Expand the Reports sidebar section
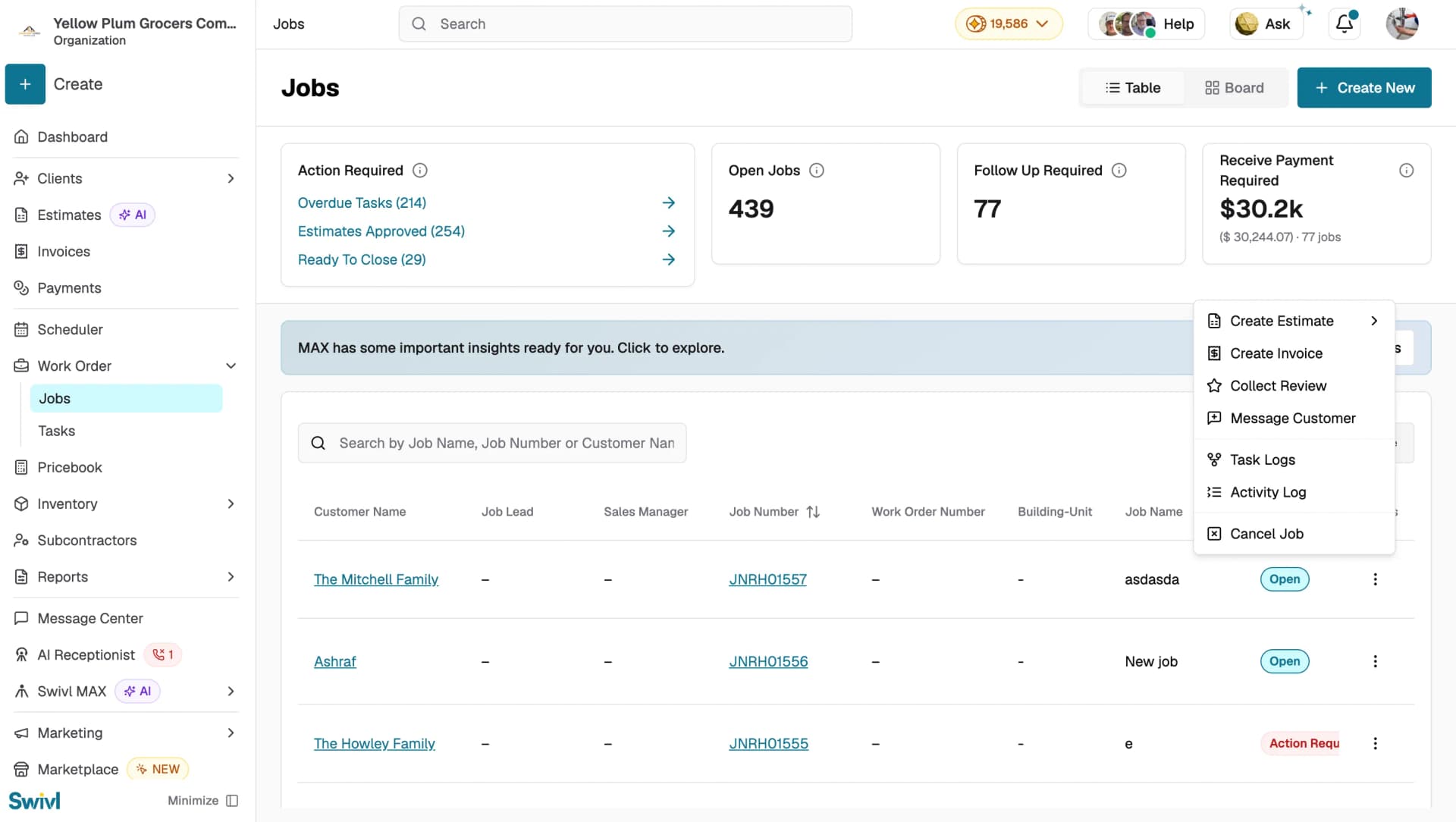 point(231,577)
